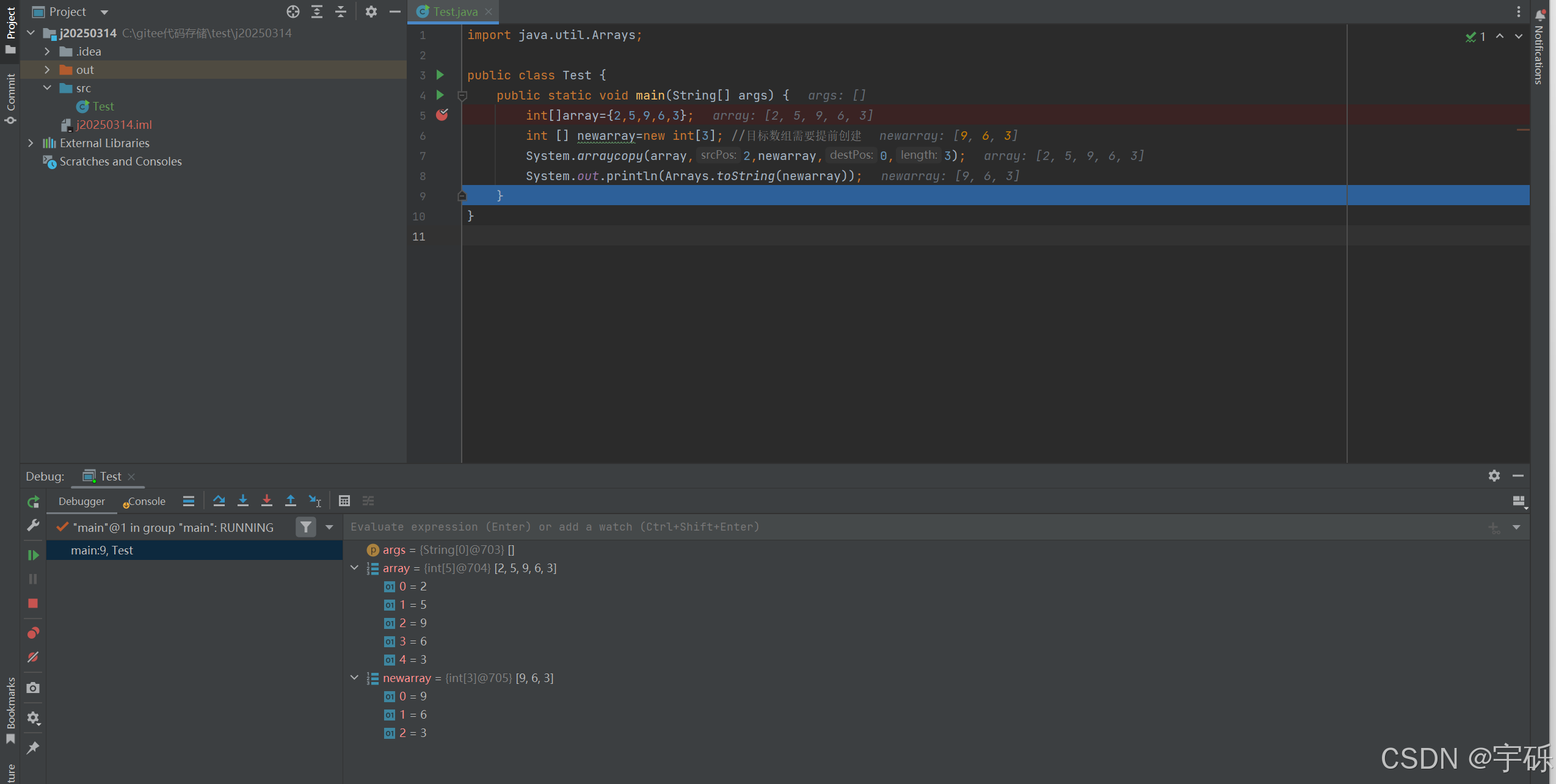The width and height of the screenshot is (1556, 784).
Task: Stop the debug session with red square
Action: [x=33, y=603]
